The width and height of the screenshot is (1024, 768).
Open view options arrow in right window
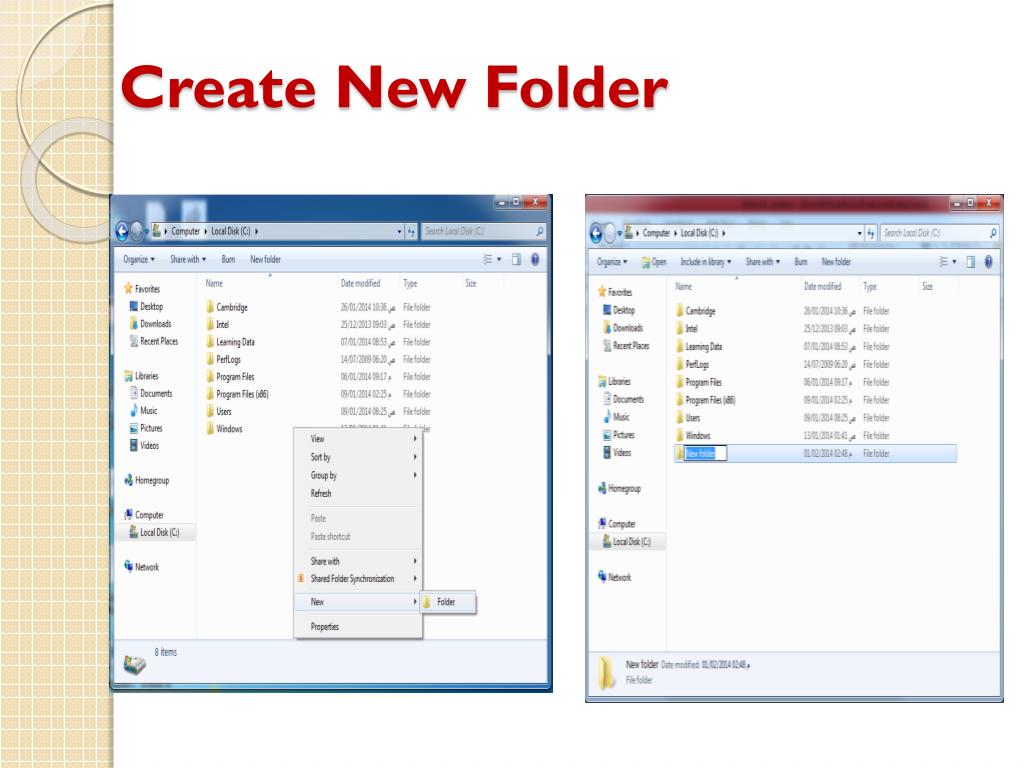click(x=954, y=262)
